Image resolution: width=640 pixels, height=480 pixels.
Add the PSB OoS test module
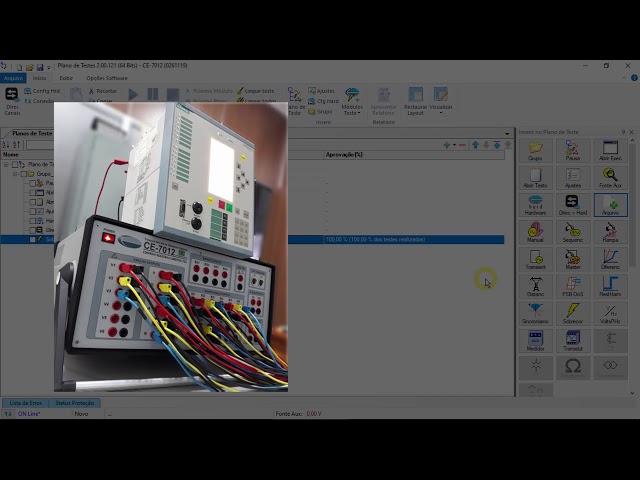(x=573, y=287)
